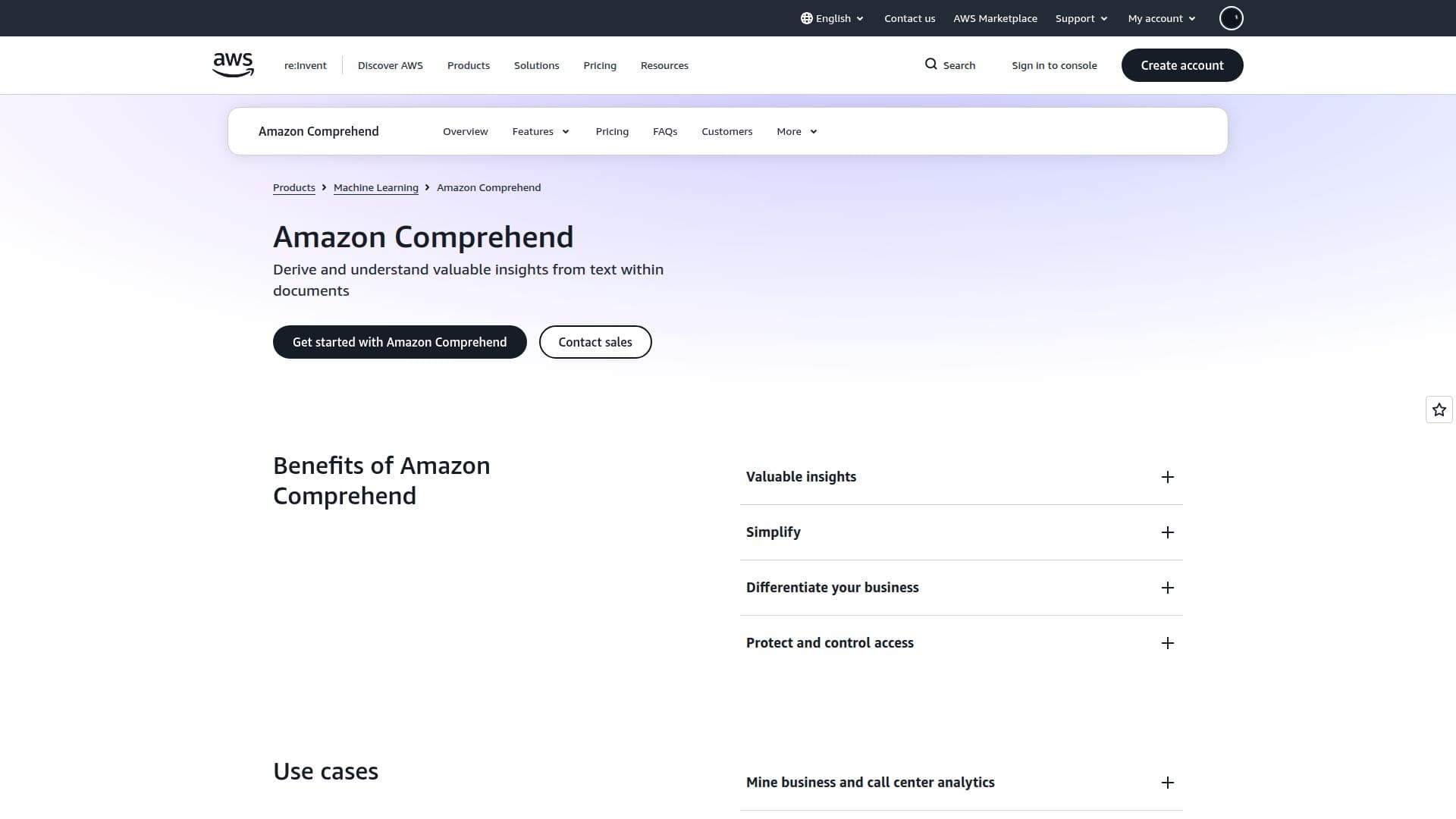
Task: Click Sign in to console link
Action: pos(1054,65)
